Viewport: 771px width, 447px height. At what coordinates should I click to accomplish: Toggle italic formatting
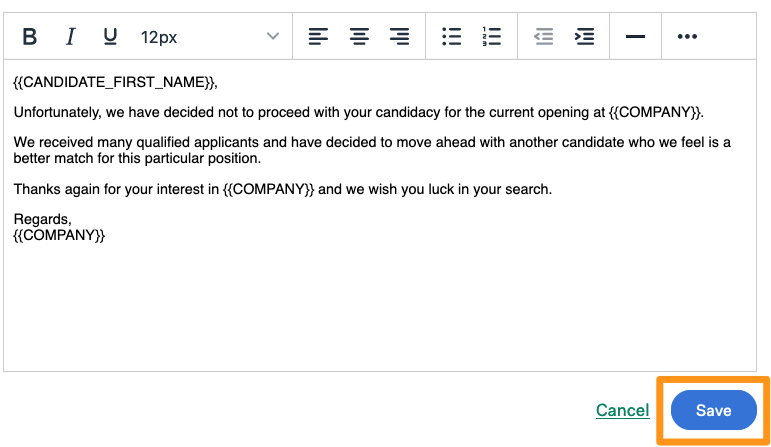click(70, 37)
